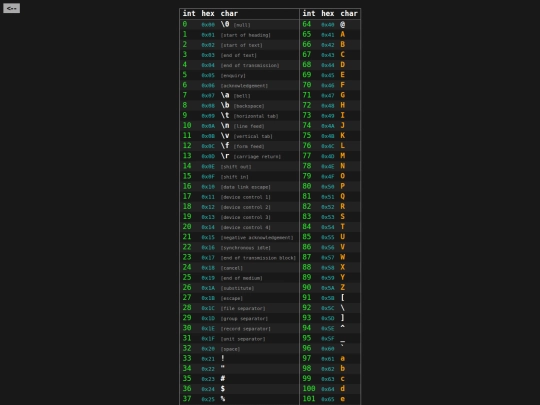Click the lowercase 'd' in row 100
The image size is (540, 405).
click(x=342, y=388)
